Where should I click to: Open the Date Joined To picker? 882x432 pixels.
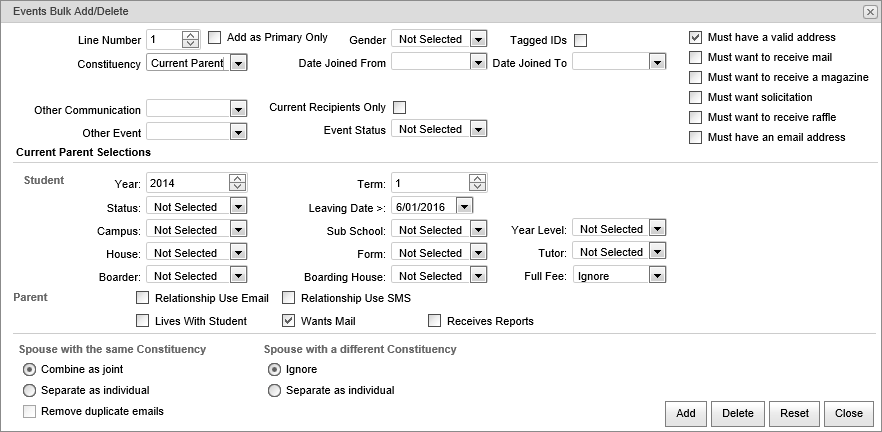658,62
